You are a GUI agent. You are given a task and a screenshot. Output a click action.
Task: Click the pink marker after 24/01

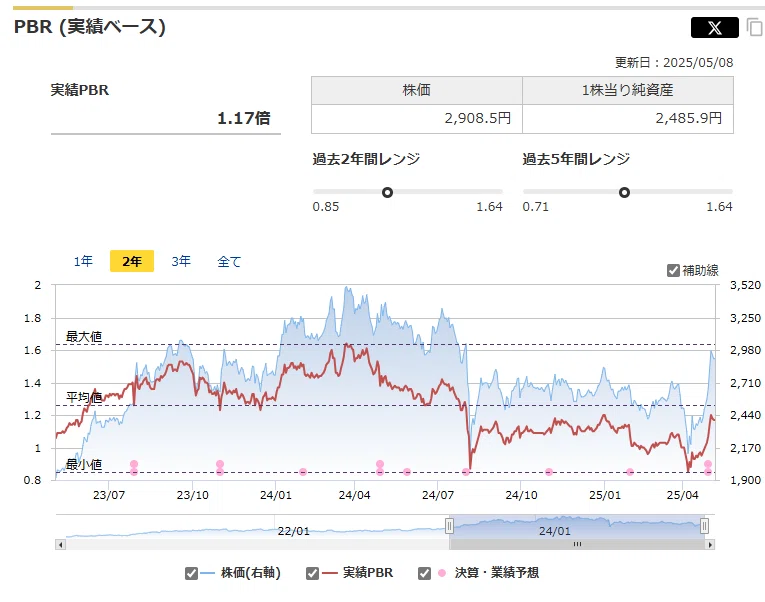[x=303, y=472]
